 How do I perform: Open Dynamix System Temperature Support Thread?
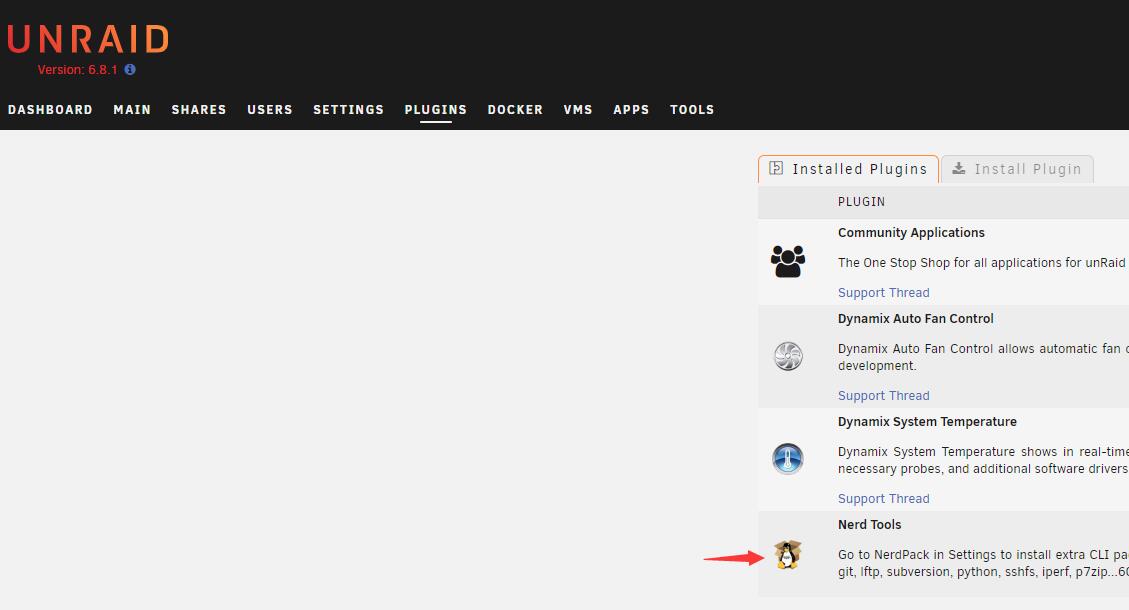click(883, 498)
